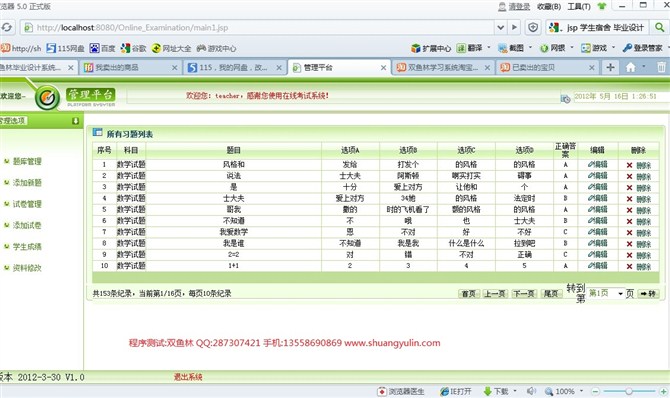Image resolution: width=670 pixels, height=398 pixels.
Task: Open 添加新题 in the sidebar
Action: tap(27, 183)
